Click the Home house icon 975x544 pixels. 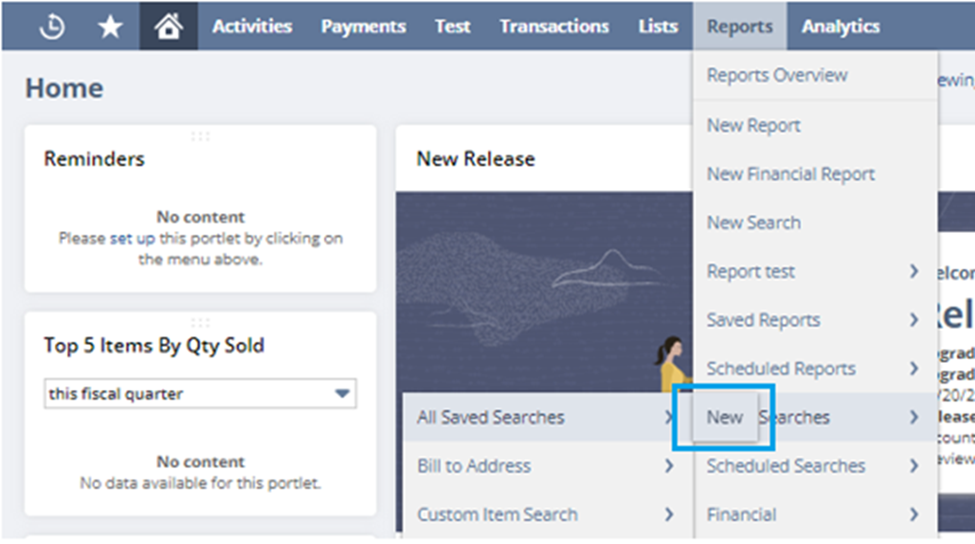coord(169,26)
